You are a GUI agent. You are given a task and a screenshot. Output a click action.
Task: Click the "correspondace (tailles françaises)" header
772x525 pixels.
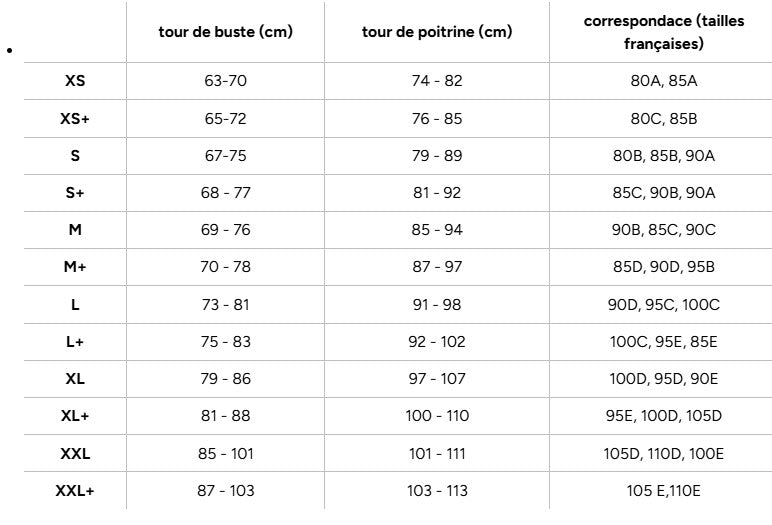point(664,32)
